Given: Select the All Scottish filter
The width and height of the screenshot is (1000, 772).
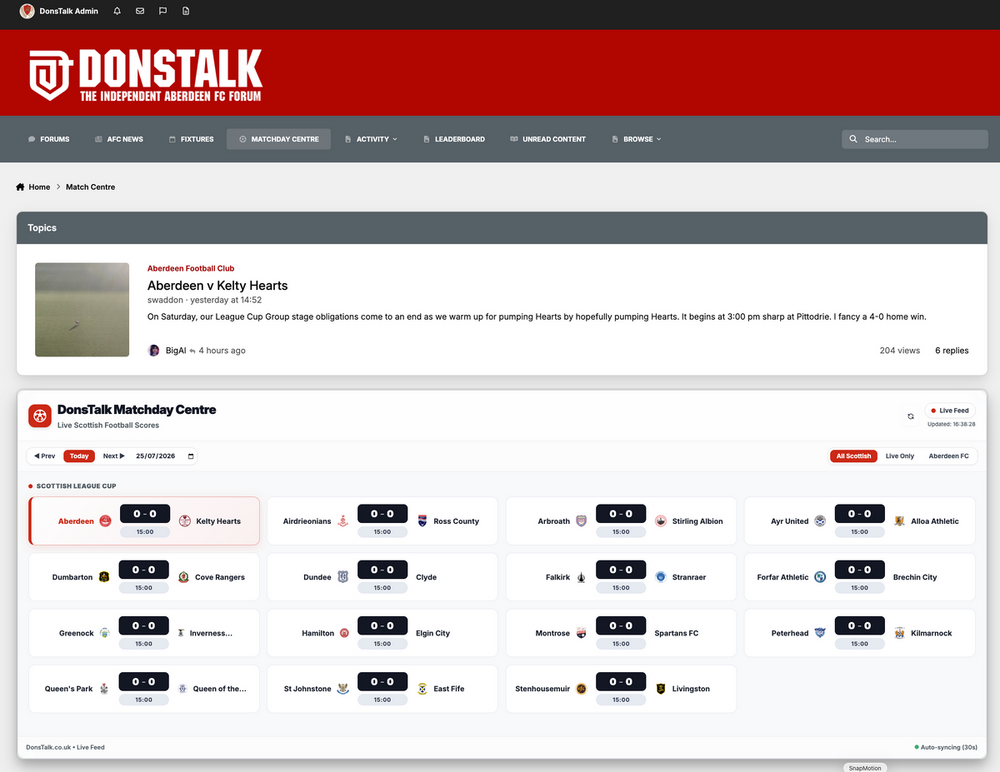Looking at the screenshot, I should point(853,456).
